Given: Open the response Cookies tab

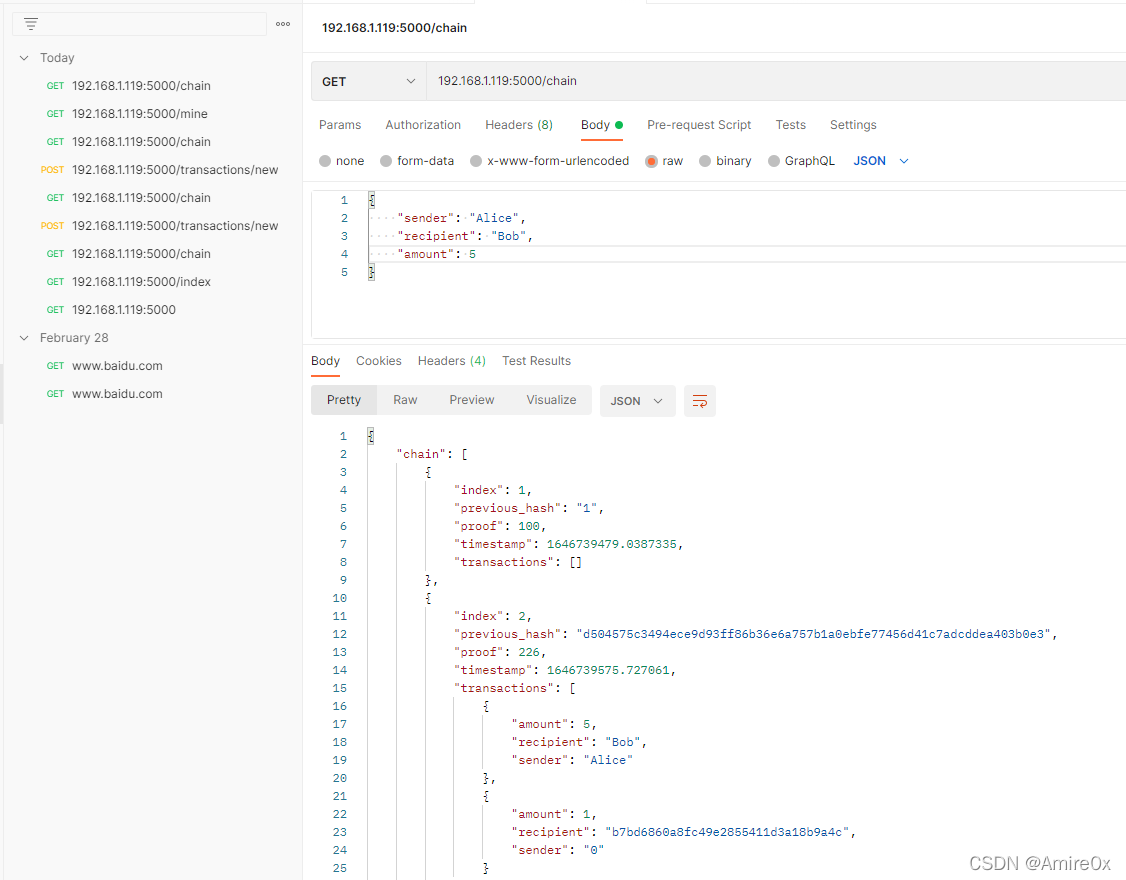Looking at the screenshot, I should click(378, 361).
